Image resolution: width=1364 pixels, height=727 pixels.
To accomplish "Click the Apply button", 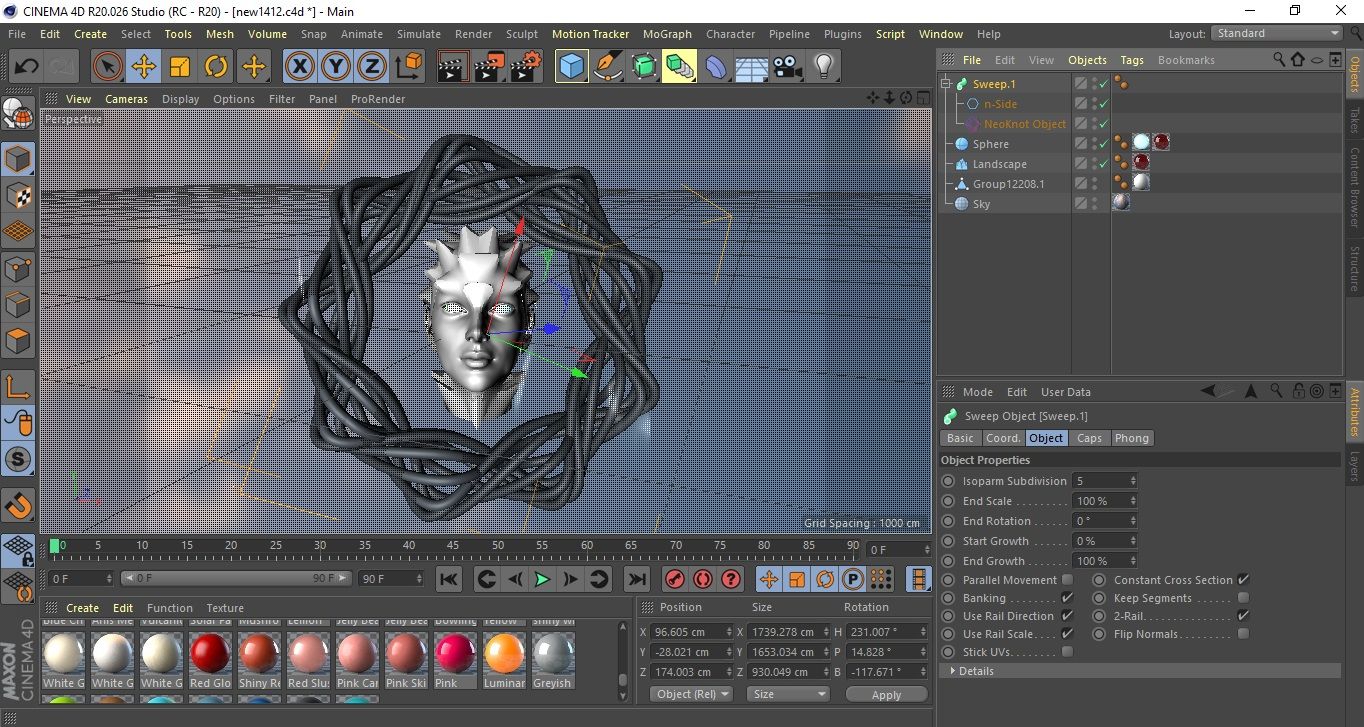I will tap(886, 694).
